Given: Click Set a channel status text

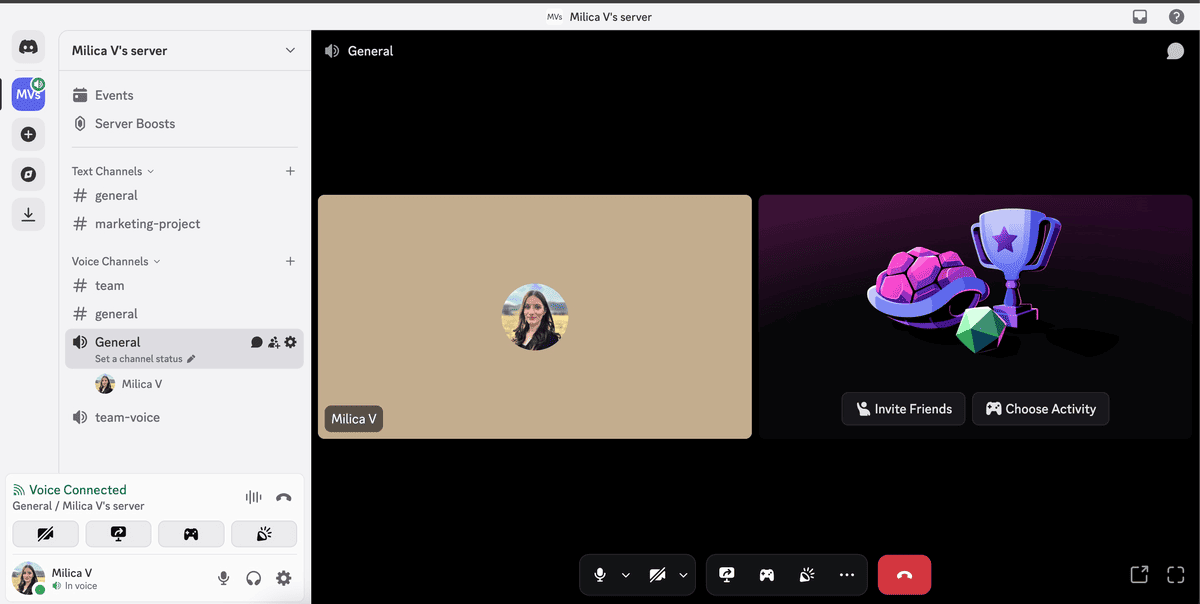Looking at the screenshot, I should point(139,359).
